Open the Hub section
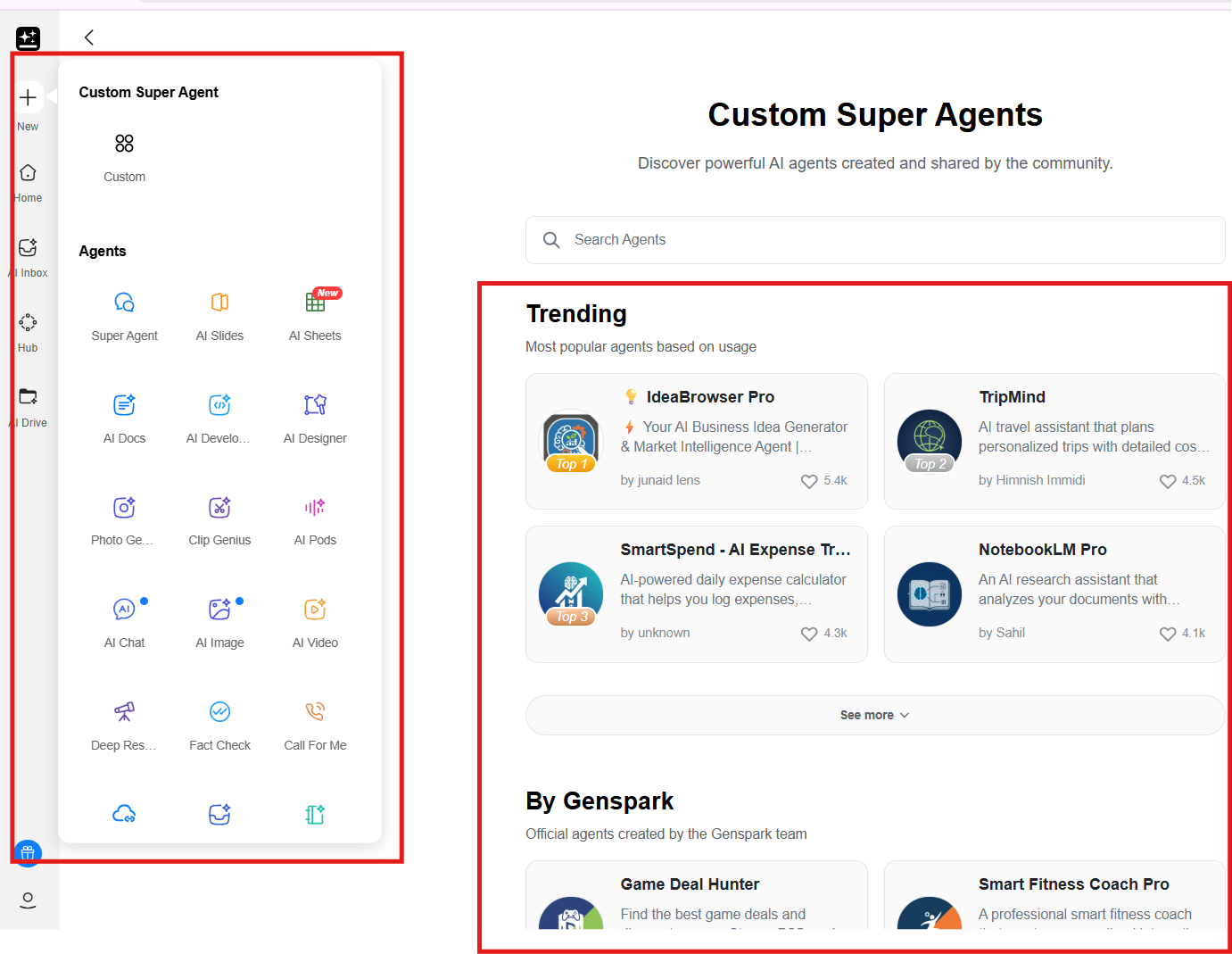The width and height of the screenshot is (1232, 954). (x=28, y=331)
